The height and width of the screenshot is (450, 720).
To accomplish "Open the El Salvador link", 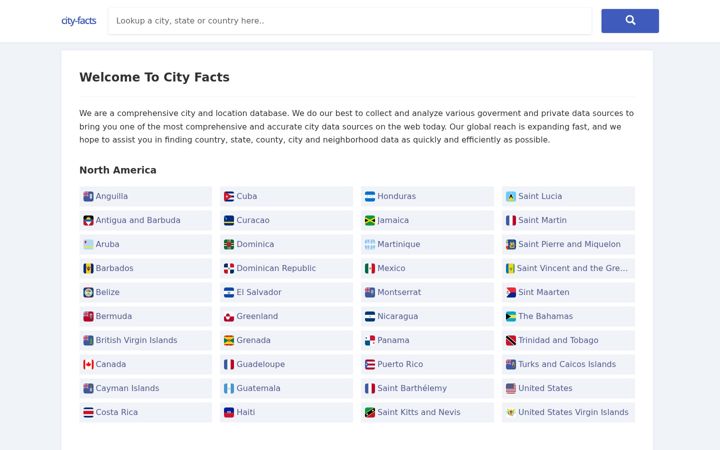I will pos(287,292).
